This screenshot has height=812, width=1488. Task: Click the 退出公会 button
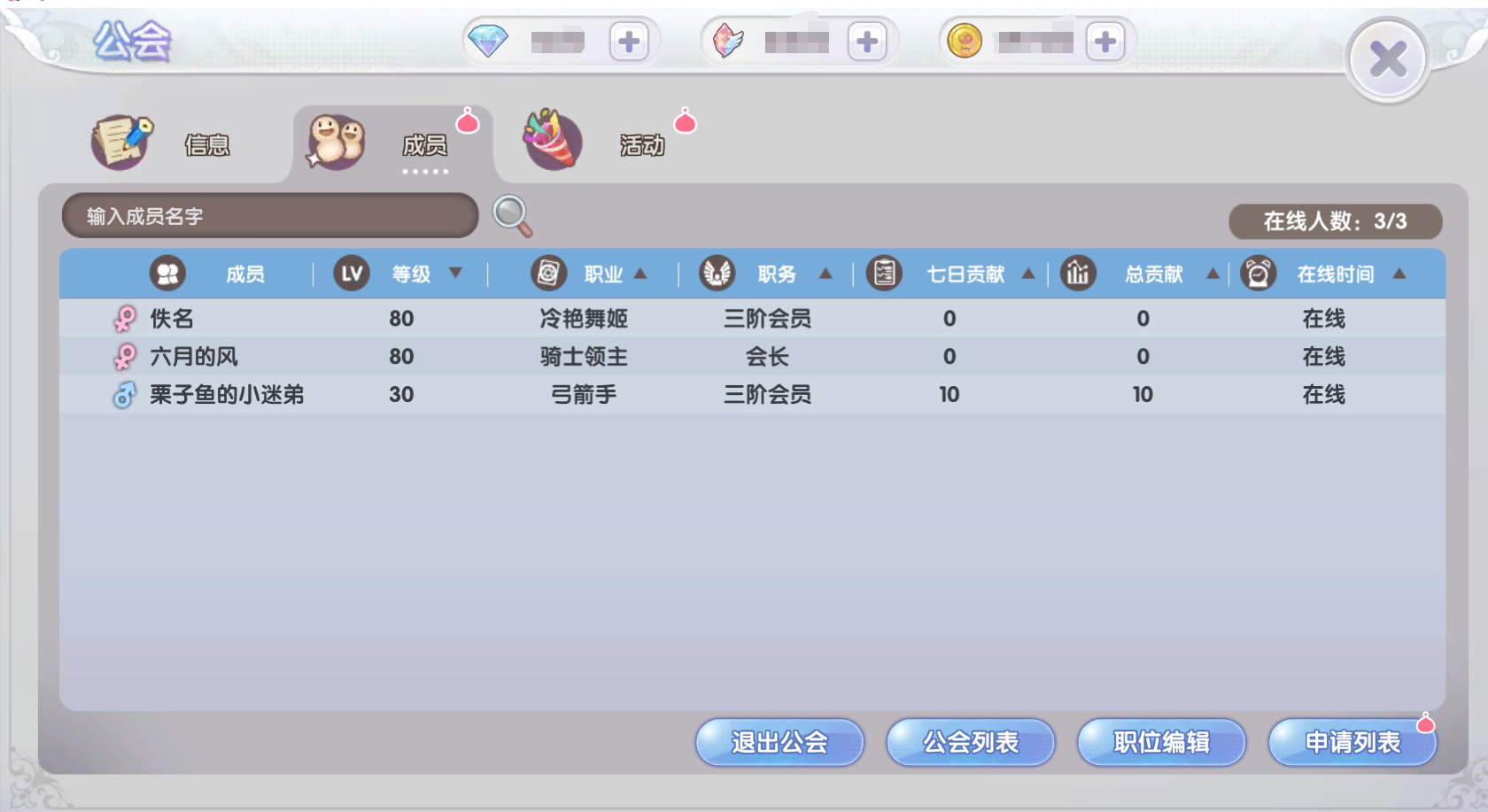click(779, 742)
